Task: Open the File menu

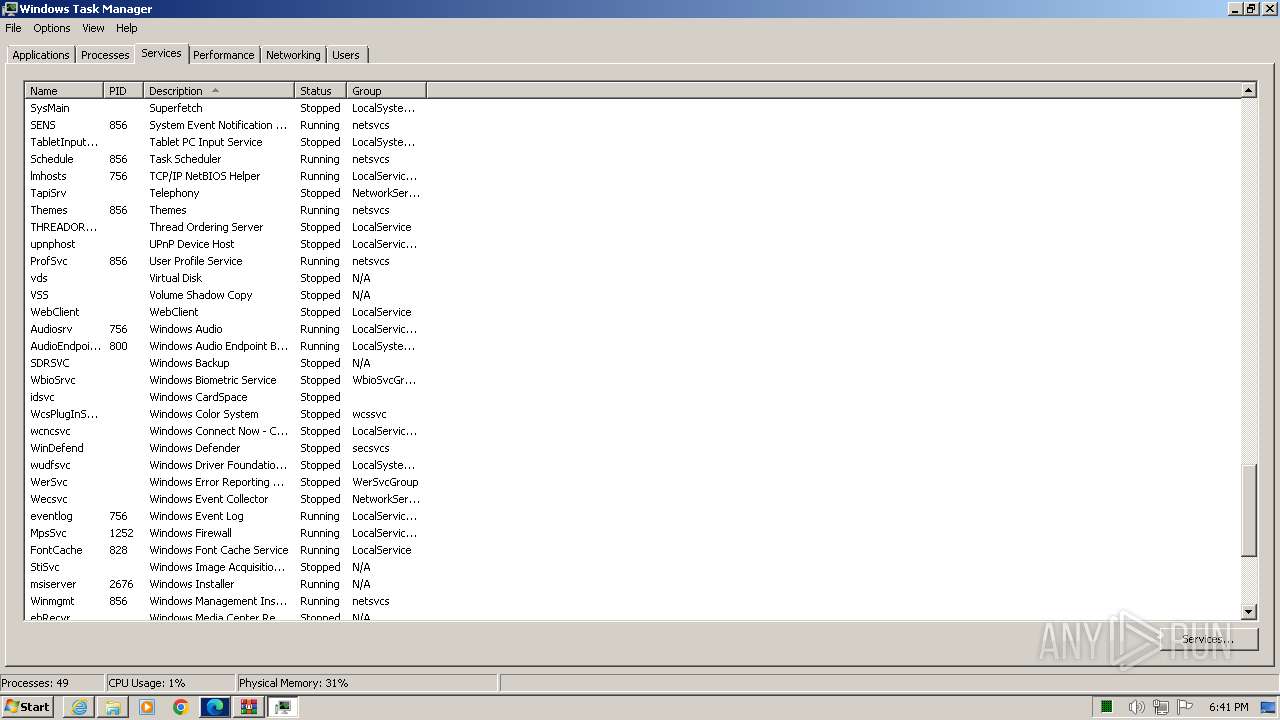Action: pos(13,28)
